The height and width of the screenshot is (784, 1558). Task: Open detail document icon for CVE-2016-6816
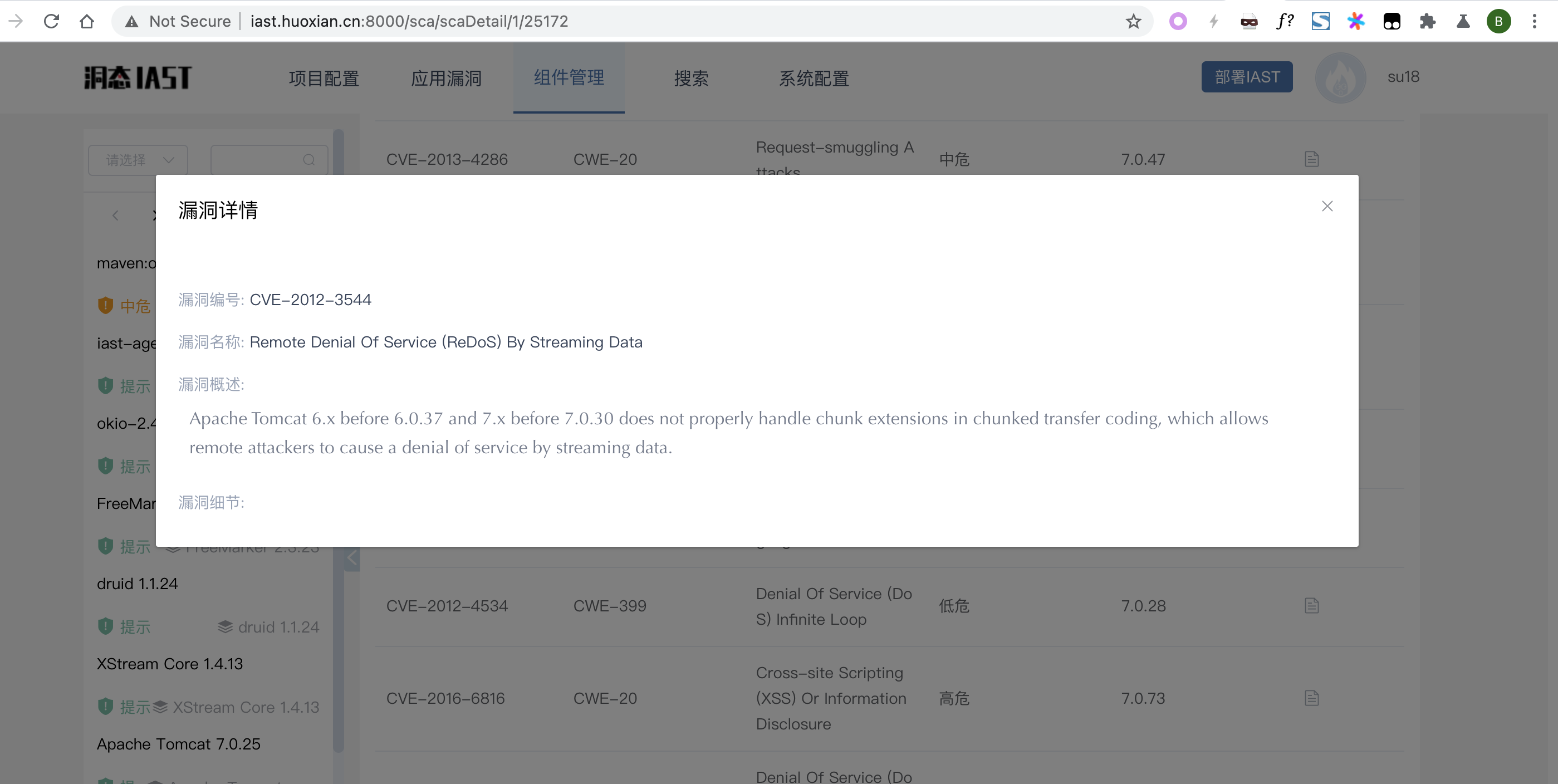pos(1311,698)
